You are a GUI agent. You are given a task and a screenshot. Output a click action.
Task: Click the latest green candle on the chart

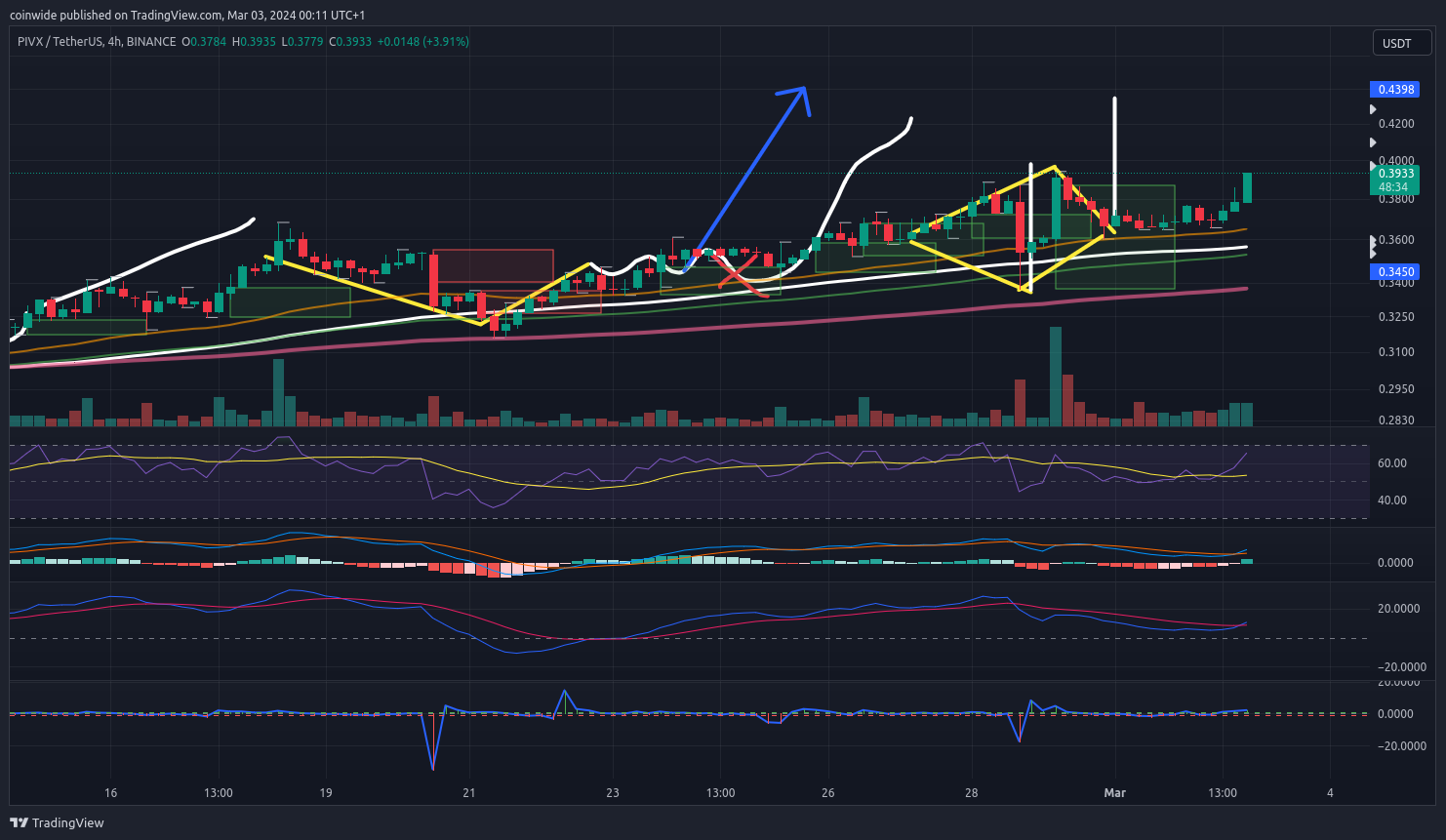[x=1247, y=187]
